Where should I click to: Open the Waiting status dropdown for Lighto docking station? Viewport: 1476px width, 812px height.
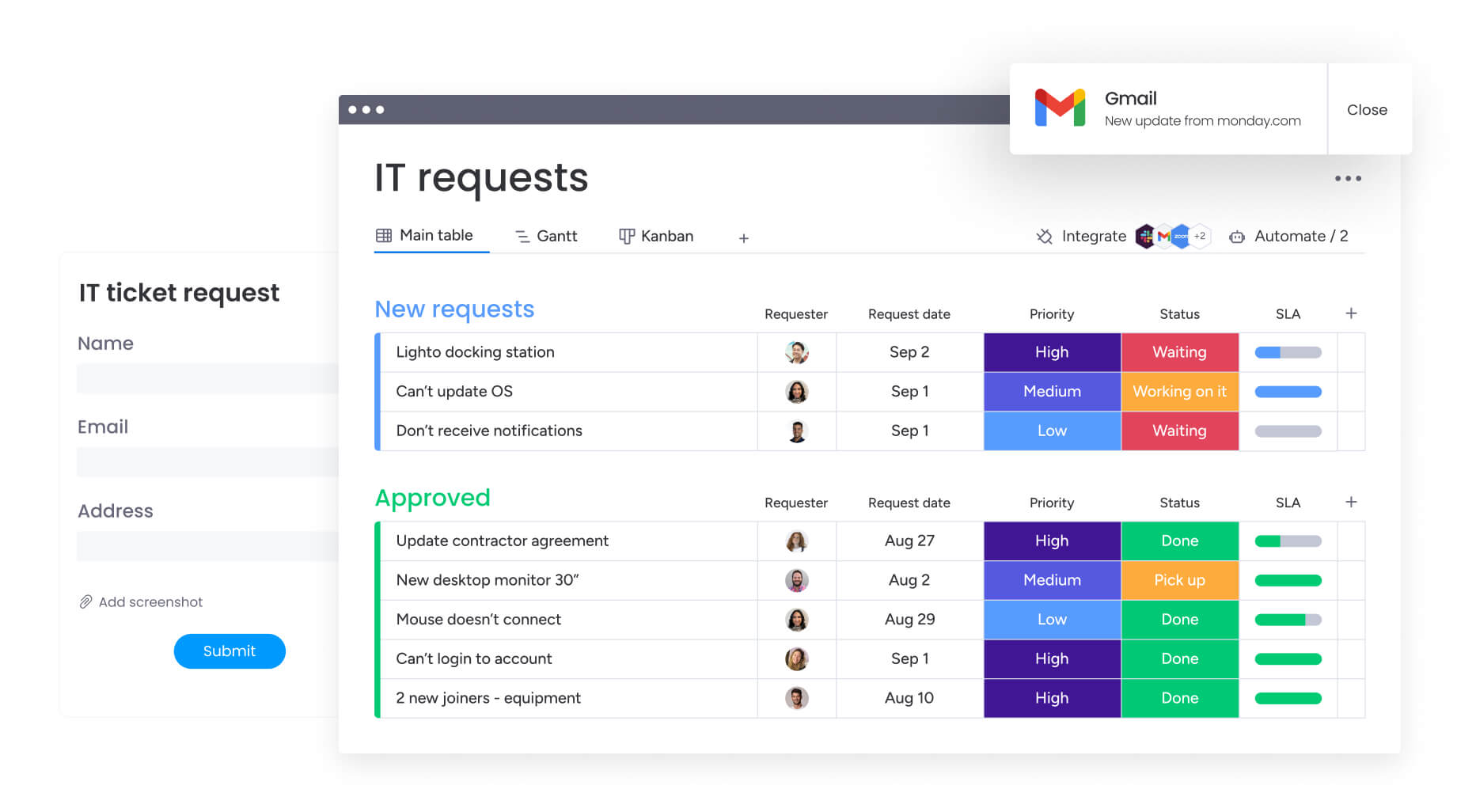pos(1179,351)
